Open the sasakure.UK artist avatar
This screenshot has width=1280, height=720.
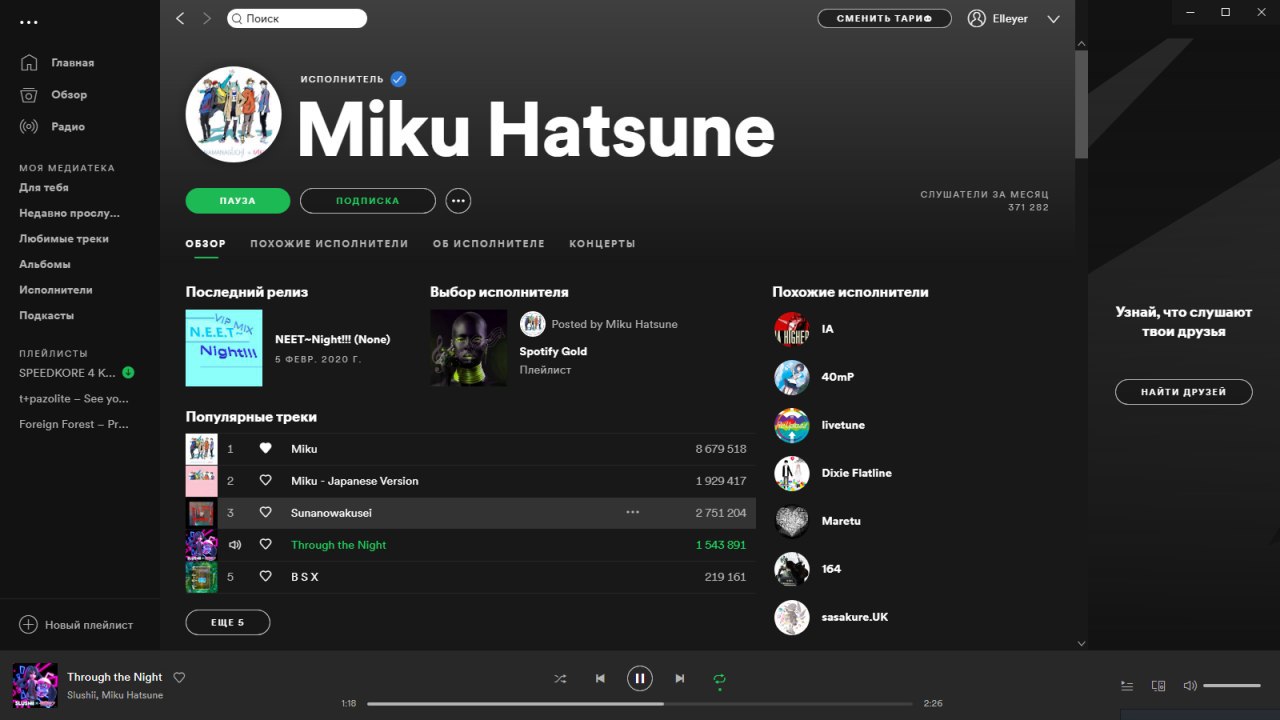coord(792,617)
